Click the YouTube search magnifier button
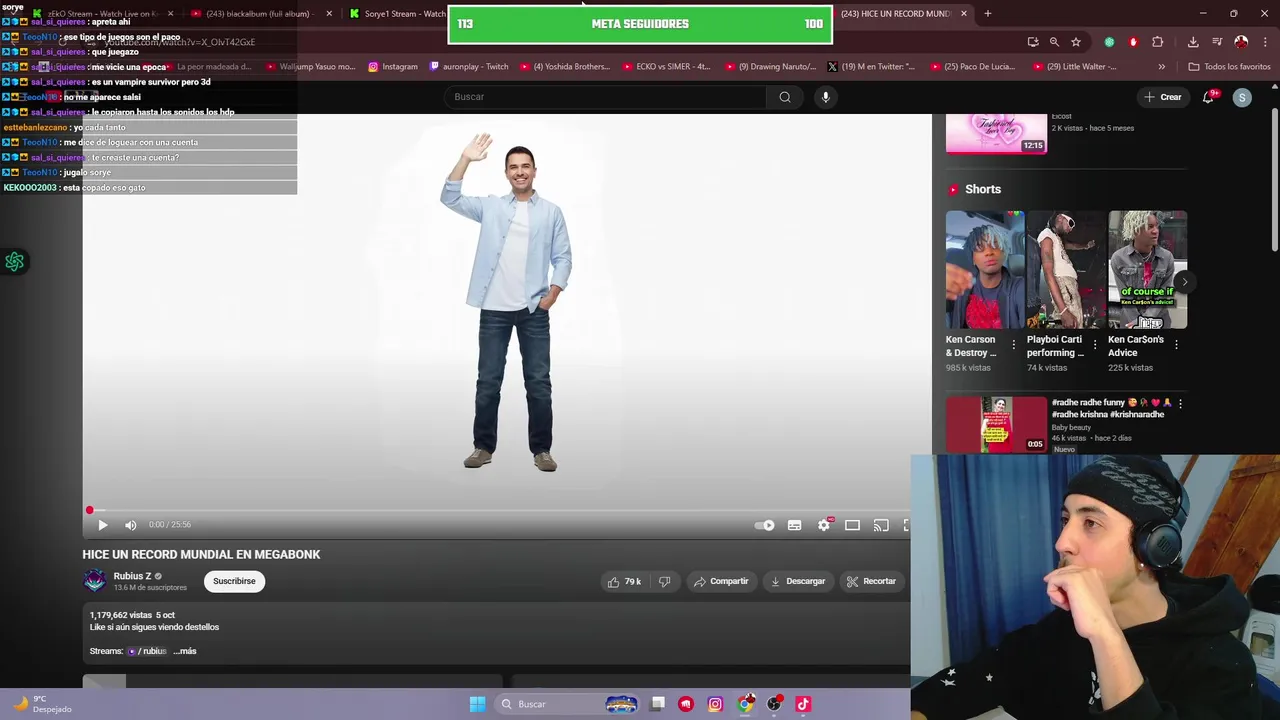Screen dimensions: 1280x720 [x=785, y=97]
